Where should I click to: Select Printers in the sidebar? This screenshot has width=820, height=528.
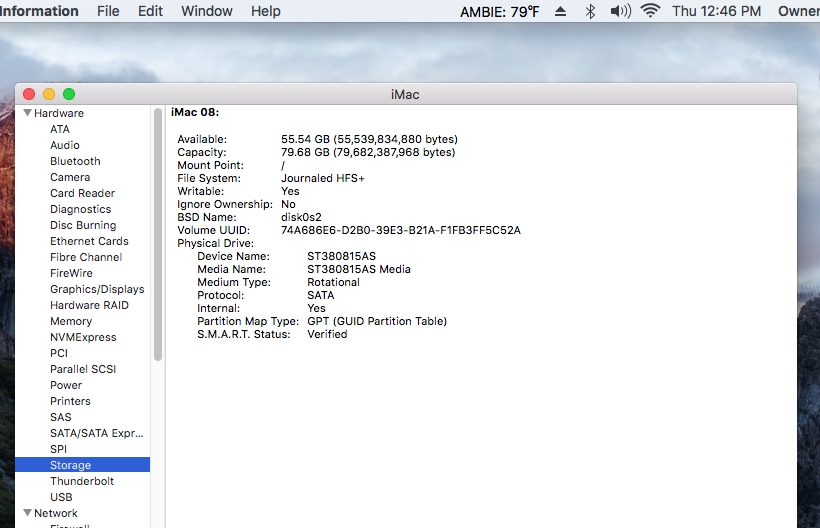(70, 401)
